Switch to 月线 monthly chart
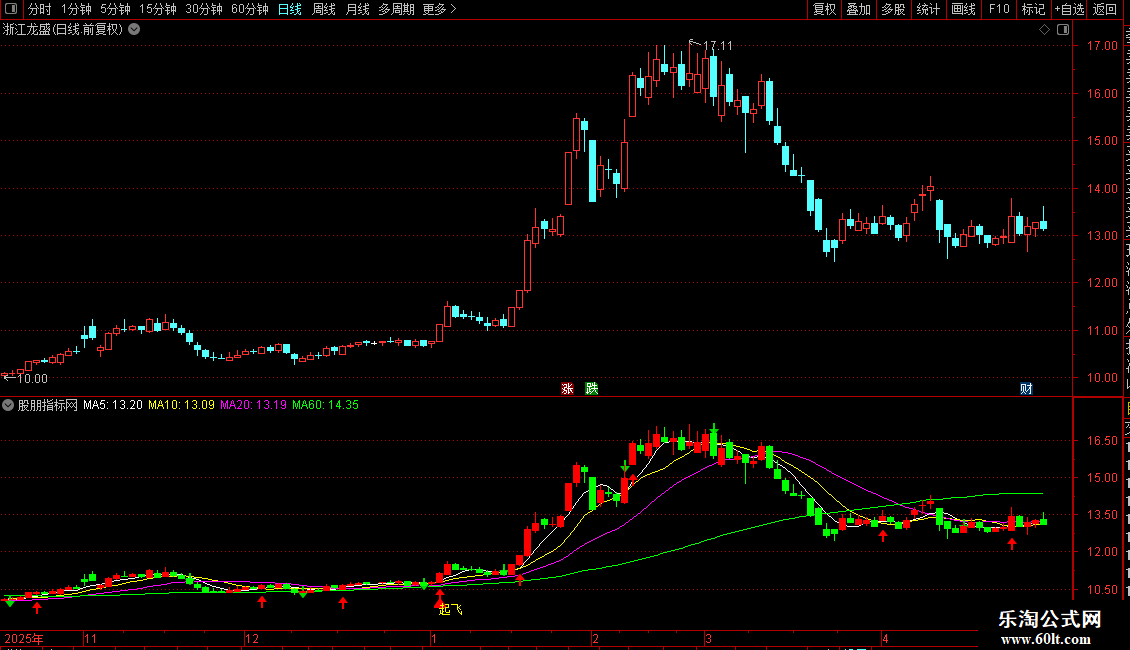This screenshot has height=650, width=1130. [357, 9]
